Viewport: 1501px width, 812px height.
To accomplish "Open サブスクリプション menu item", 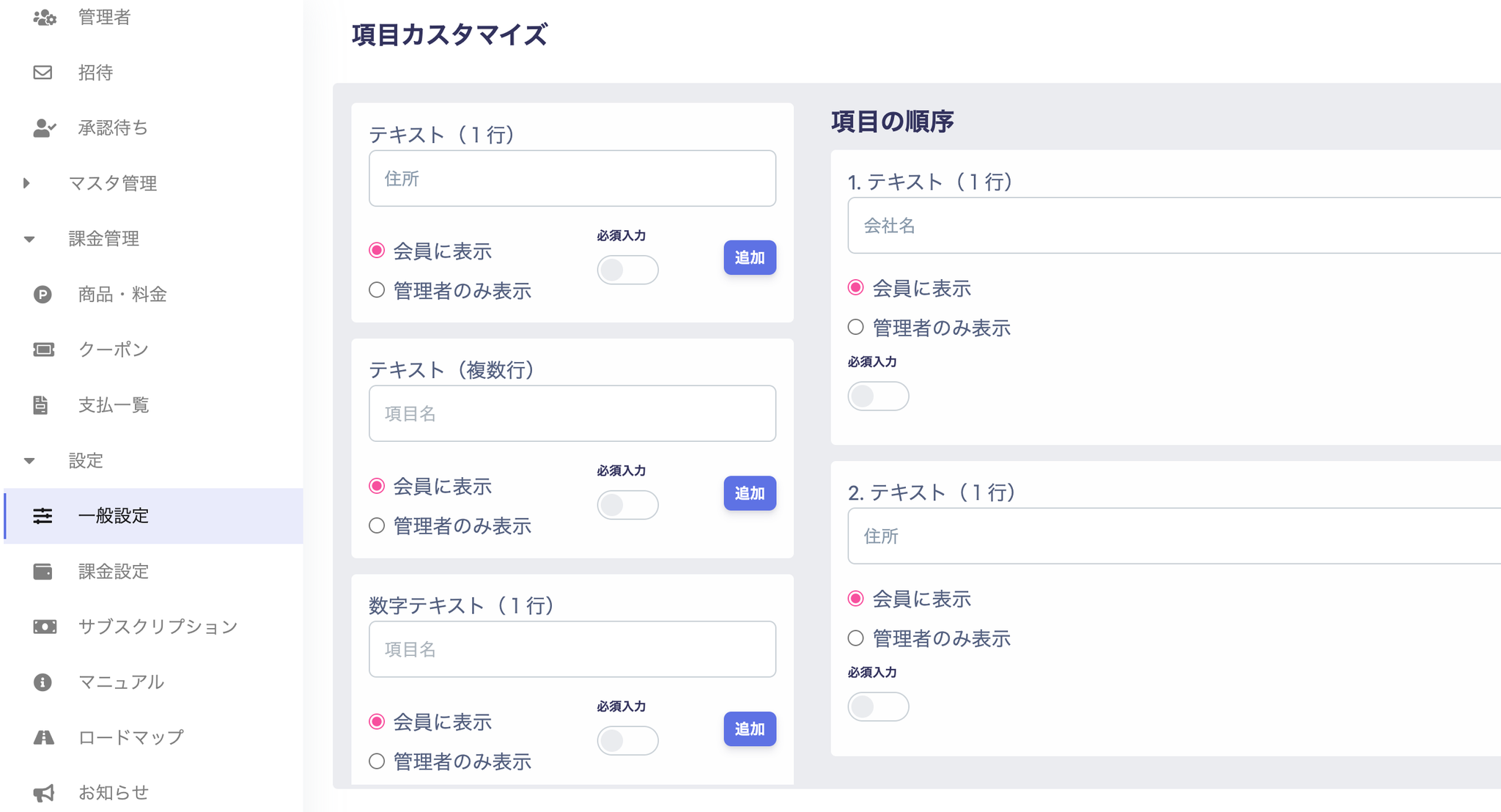I will pos(158,627).
